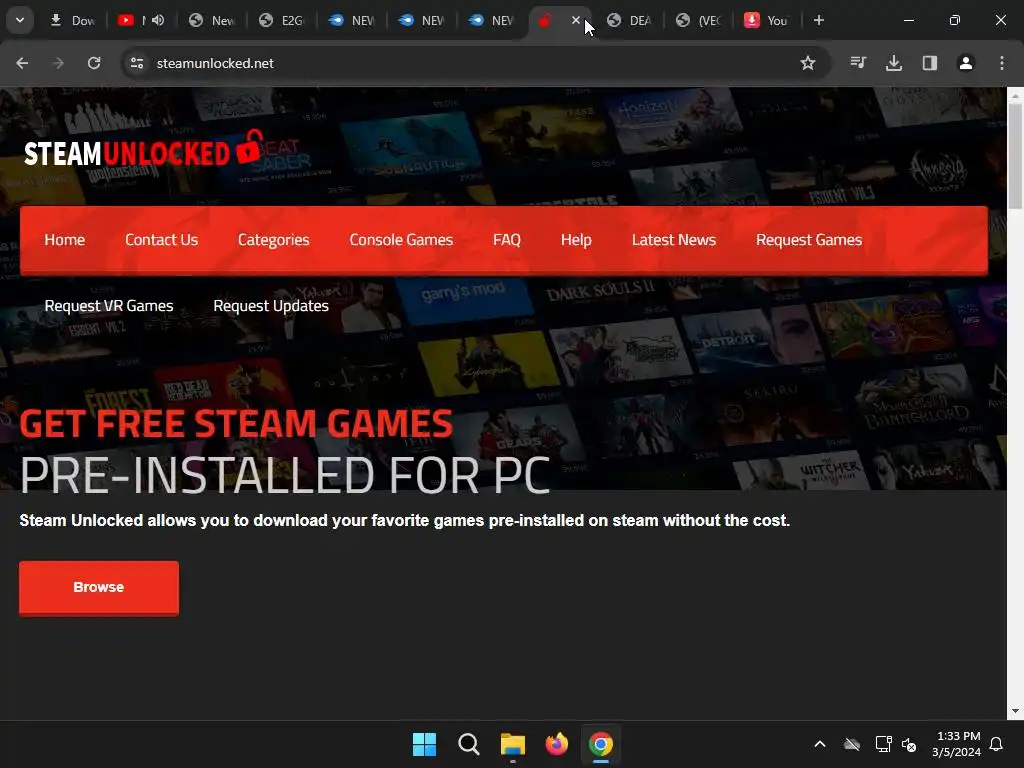Open the notifications bell icon

[x=997, y=744]
